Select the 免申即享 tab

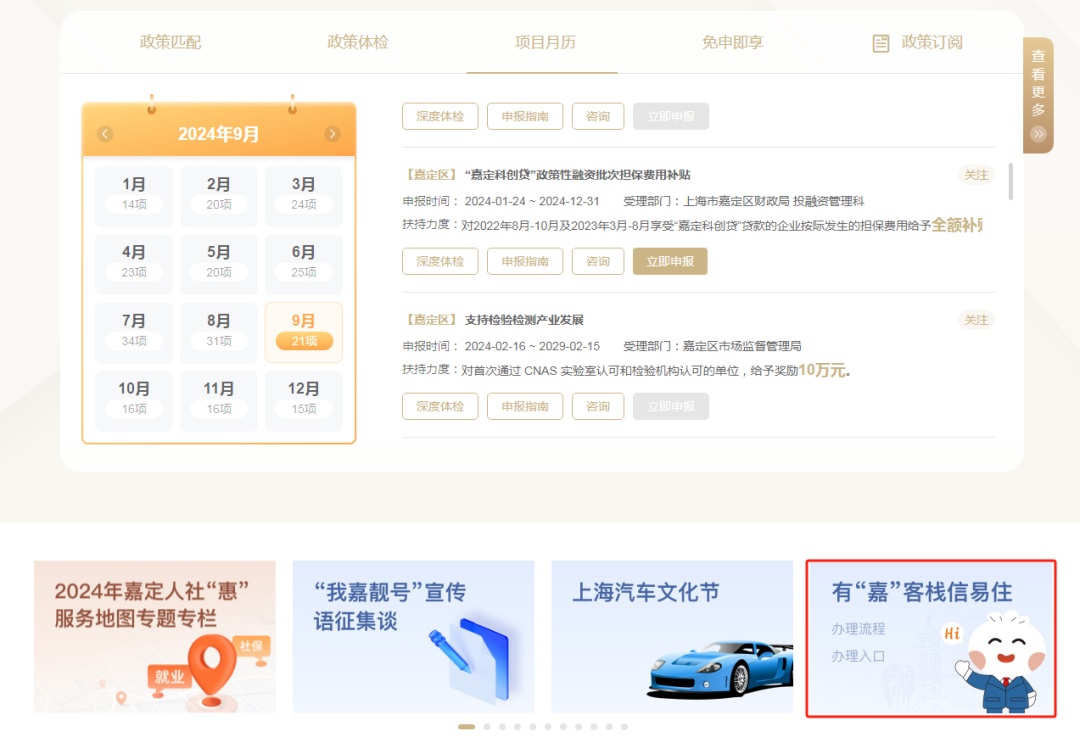tap(732, 42)
